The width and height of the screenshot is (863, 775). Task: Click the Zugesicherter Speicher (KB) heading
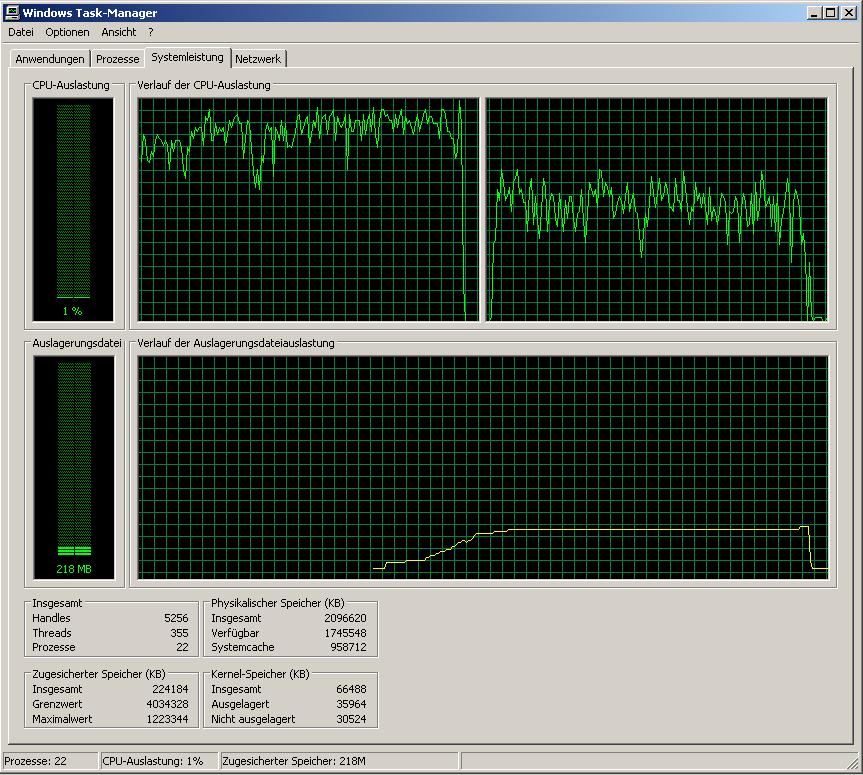99,674
